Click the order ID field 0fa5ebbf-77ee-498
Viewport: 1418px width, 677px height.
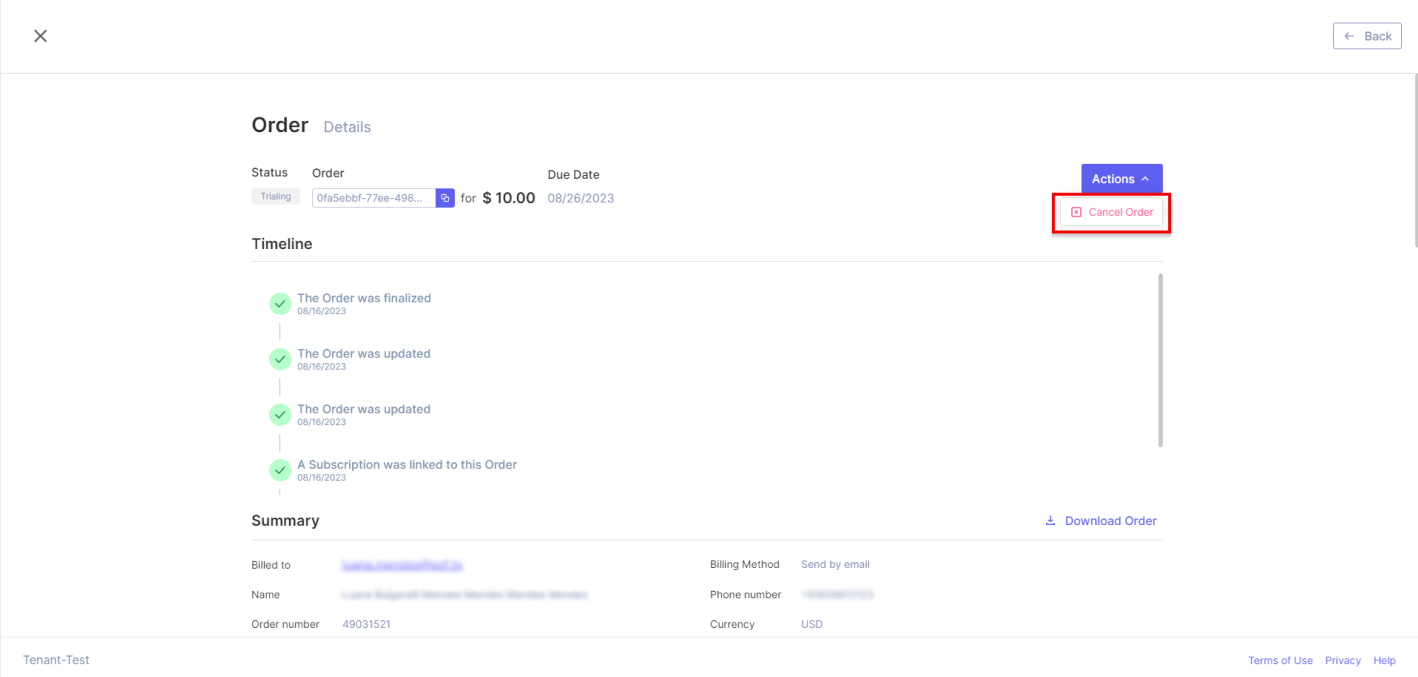(x=374, y=198)
